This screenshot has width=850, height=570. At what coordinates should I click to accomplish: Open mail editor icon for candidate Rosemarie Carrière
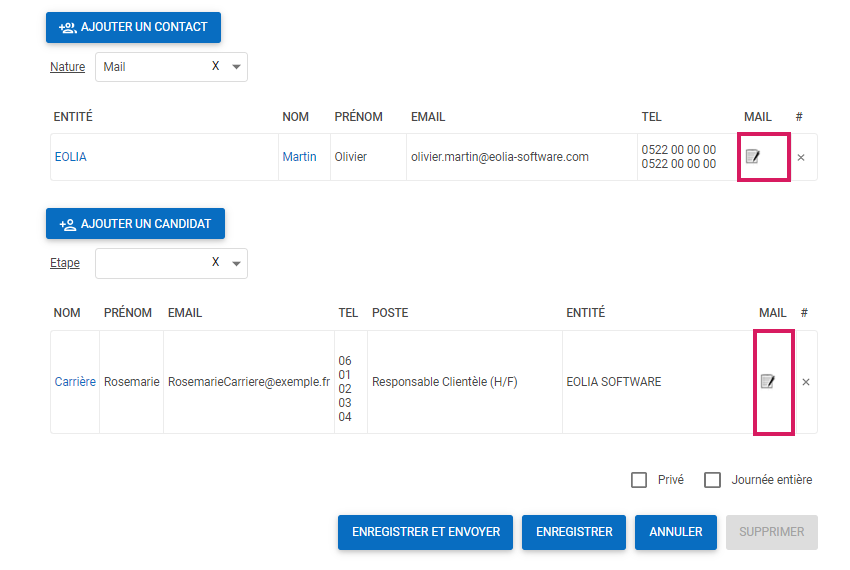tap(768, 382)
